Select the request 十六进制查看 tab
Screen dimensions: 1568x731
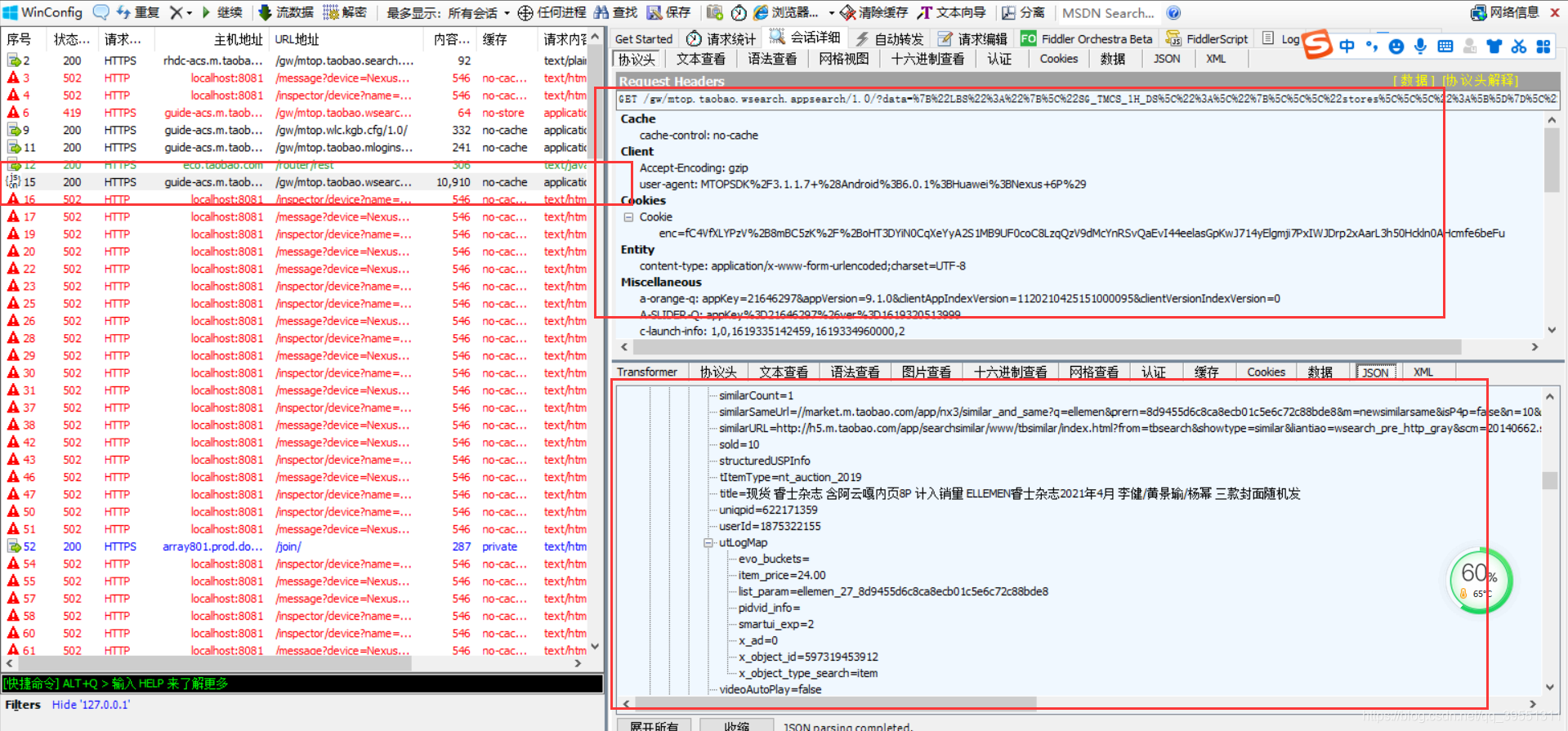(927, 59)
